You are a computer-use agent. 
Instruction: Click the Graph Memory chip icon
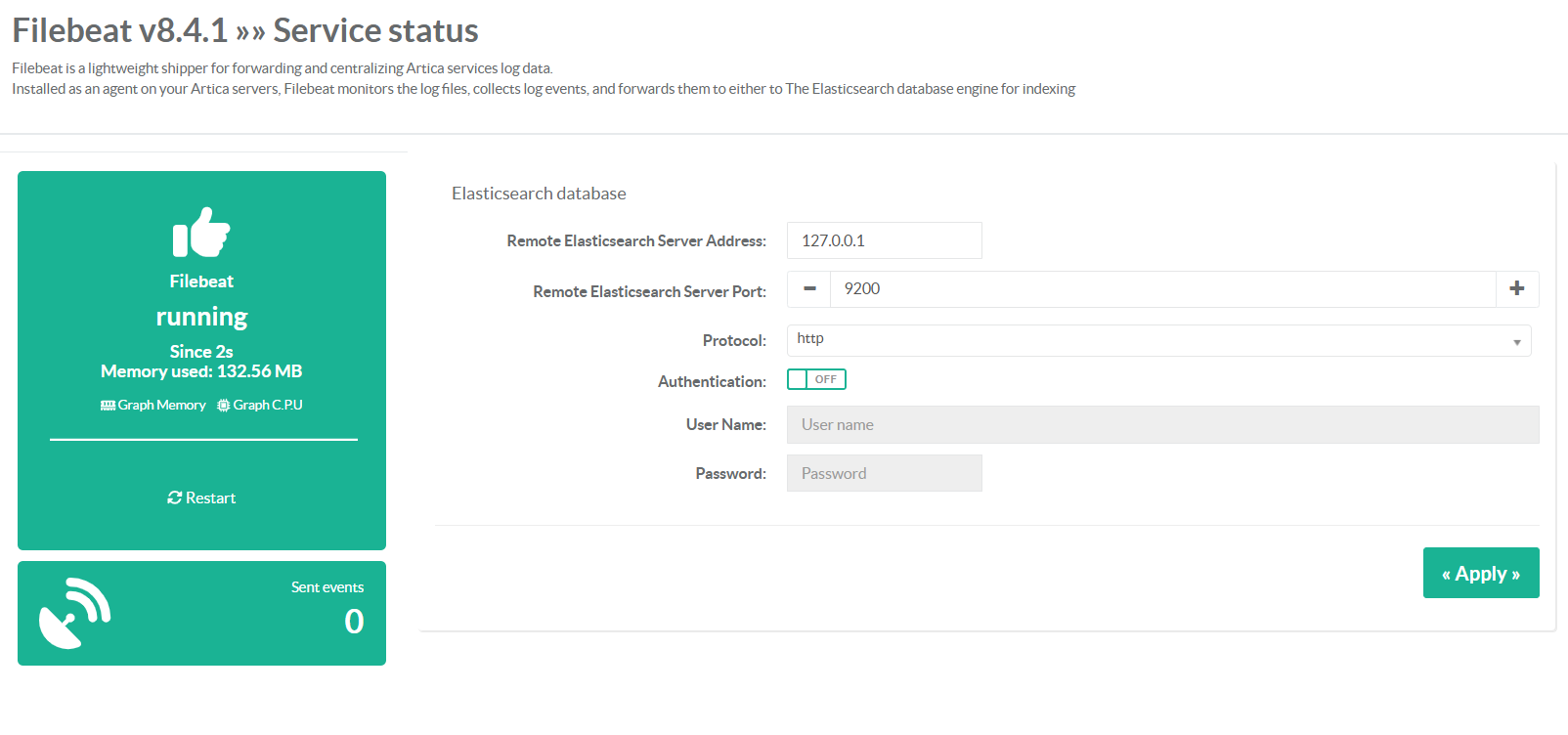point(108,406)
